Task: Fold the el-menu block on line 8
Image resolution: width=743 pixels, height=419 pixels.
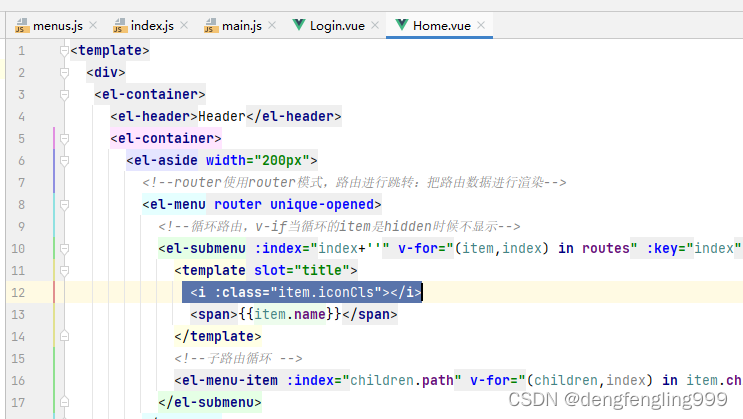Action: coord(64,205)
